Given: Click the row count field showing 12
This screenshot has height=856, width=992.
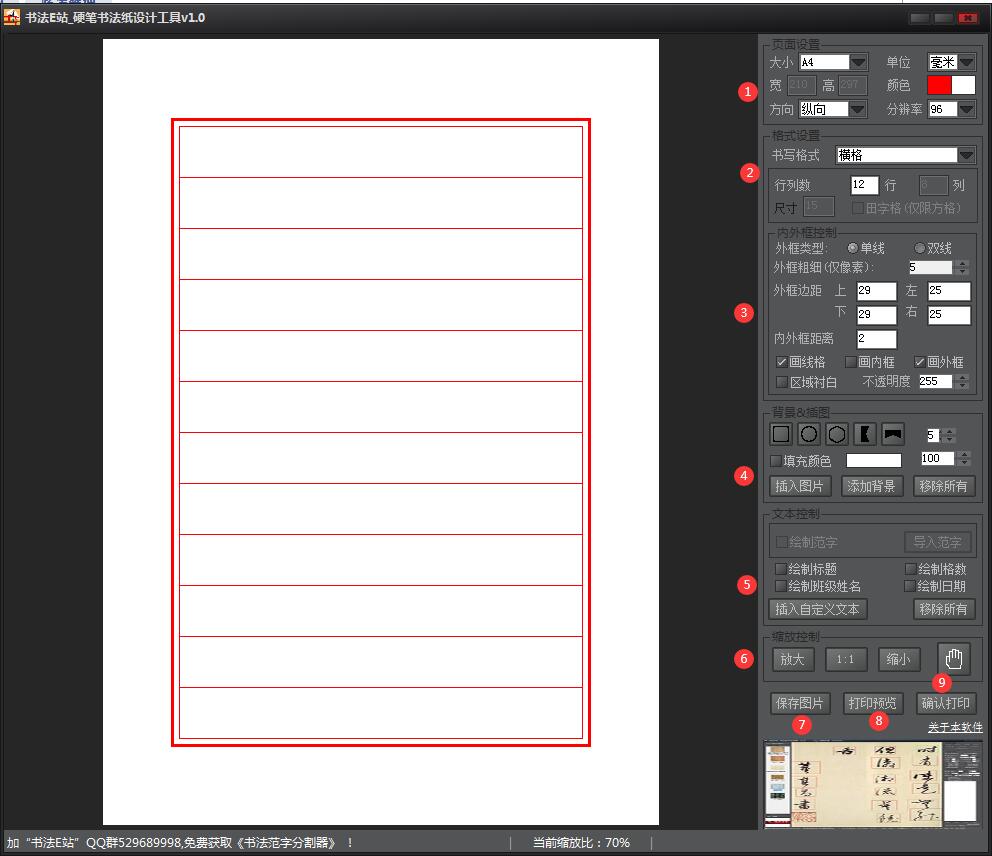Looking at the screenshot, I should click(x=864, y=185).
